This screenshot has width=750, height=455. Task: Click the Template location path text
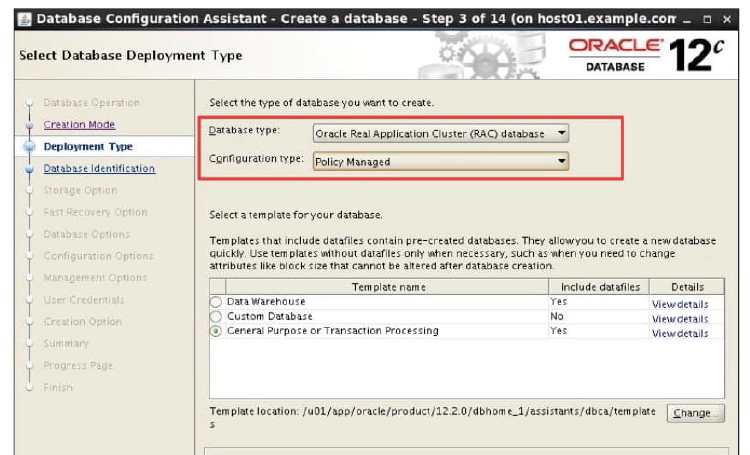[432, 417]
